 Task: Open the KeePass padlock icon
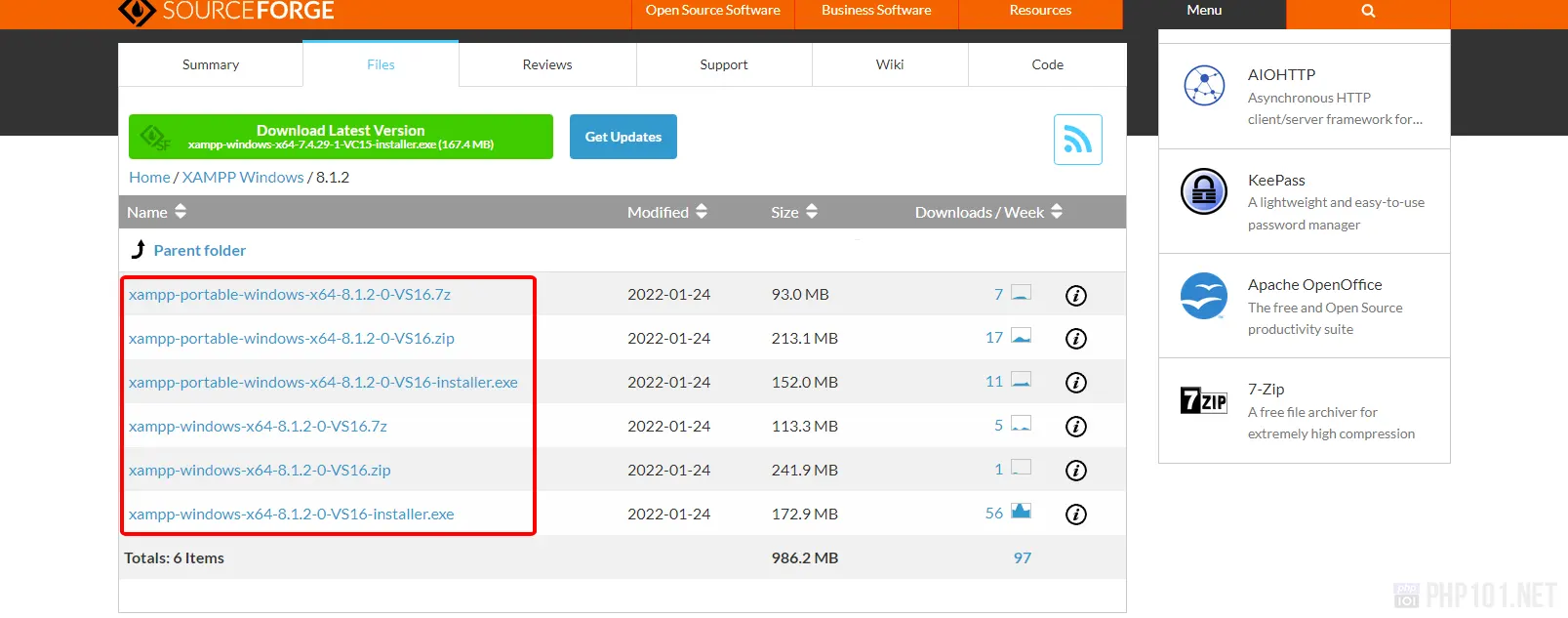pyautogui.click(x=1204, y=190)
